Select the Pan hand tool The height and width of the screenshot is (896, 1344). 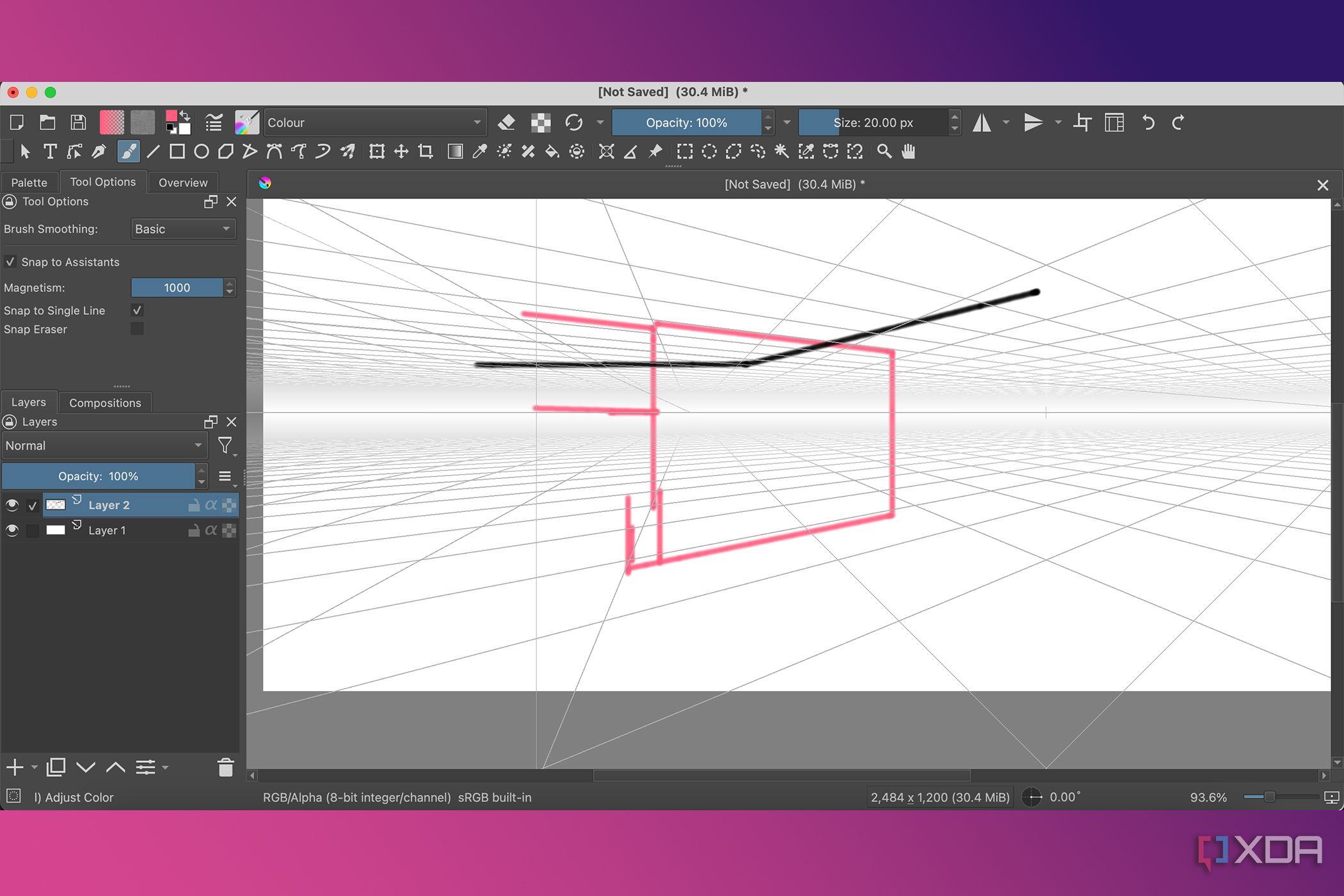pos(909,152)
